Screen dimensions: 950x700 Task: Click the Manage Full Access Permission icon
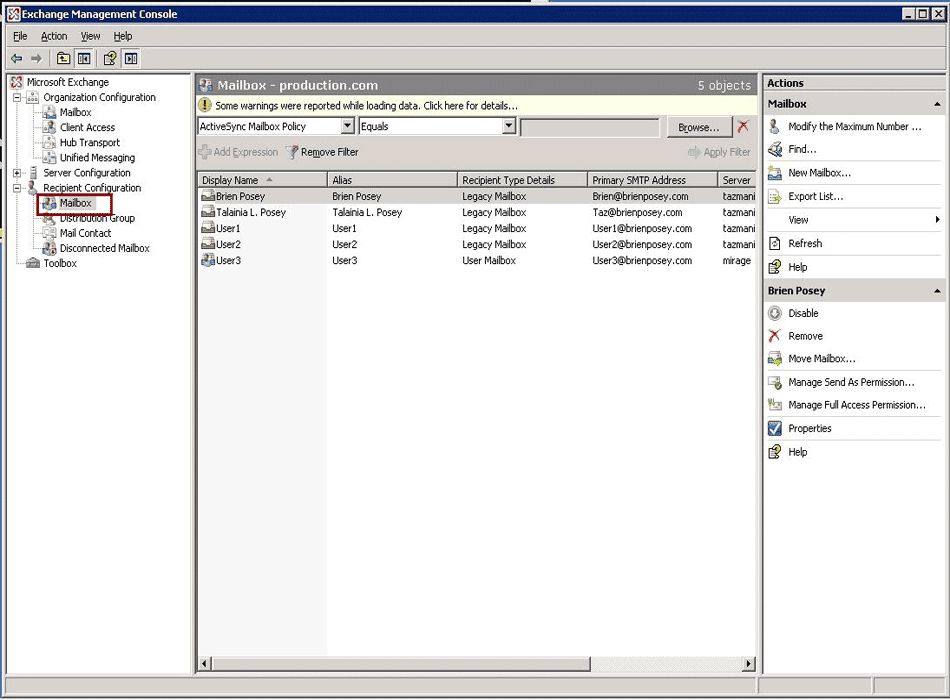[774, 405]
